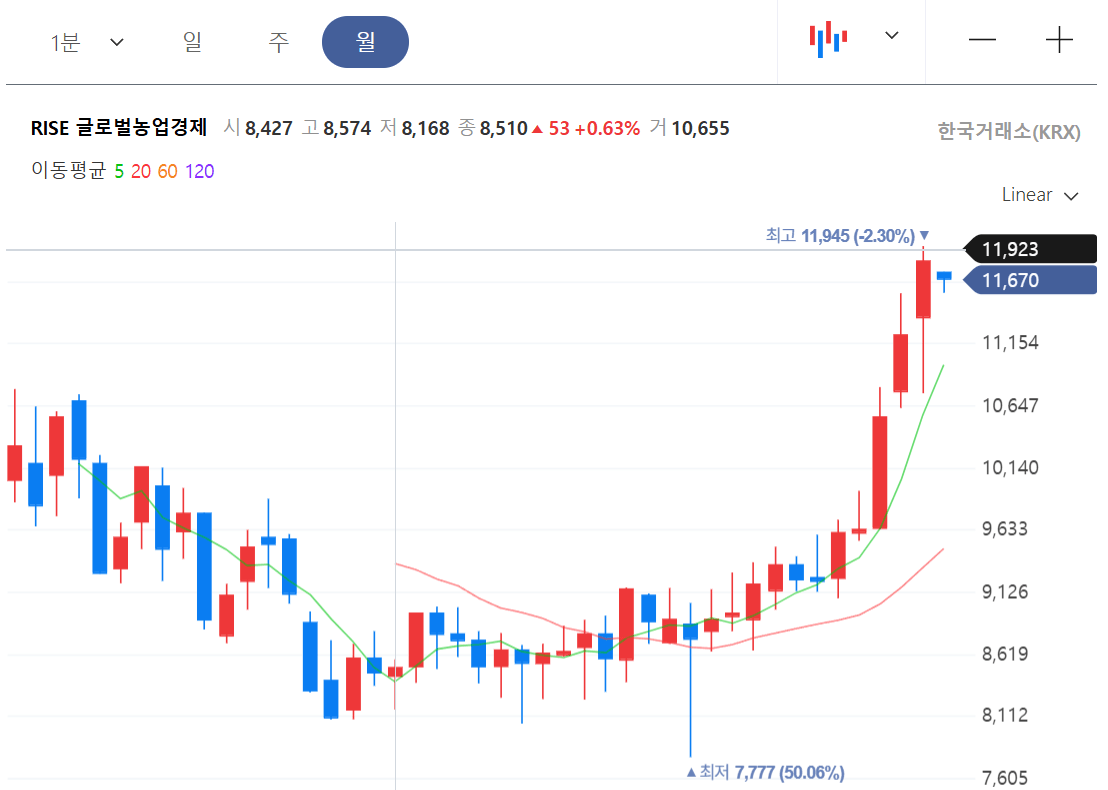
Task: Click the 최저 low marker arrow
Action: [x=690, y=771]
